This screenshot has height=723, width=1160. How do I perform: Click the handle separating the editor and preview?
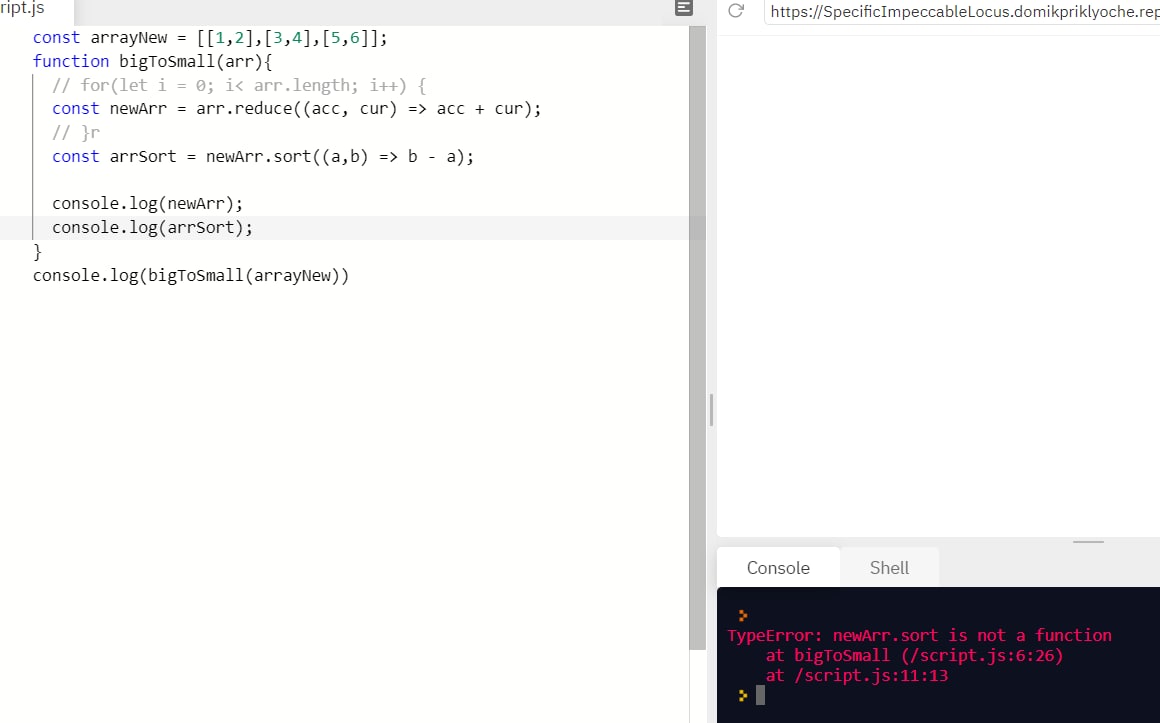[711, 410]
